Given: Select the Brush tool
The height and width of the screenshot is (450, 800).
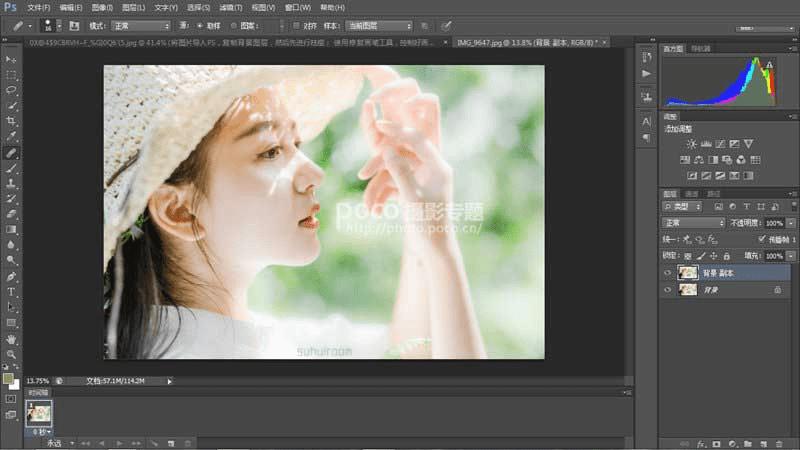Looking at the screenshot, I should point(11,168).
